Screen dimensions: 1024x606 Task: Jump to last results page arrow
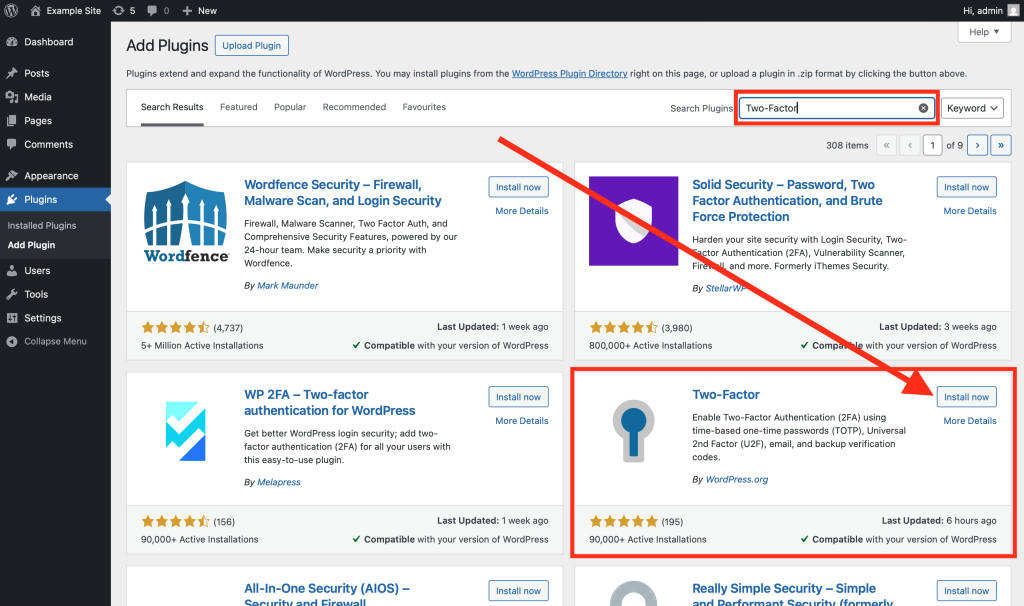coord(1001,145)
